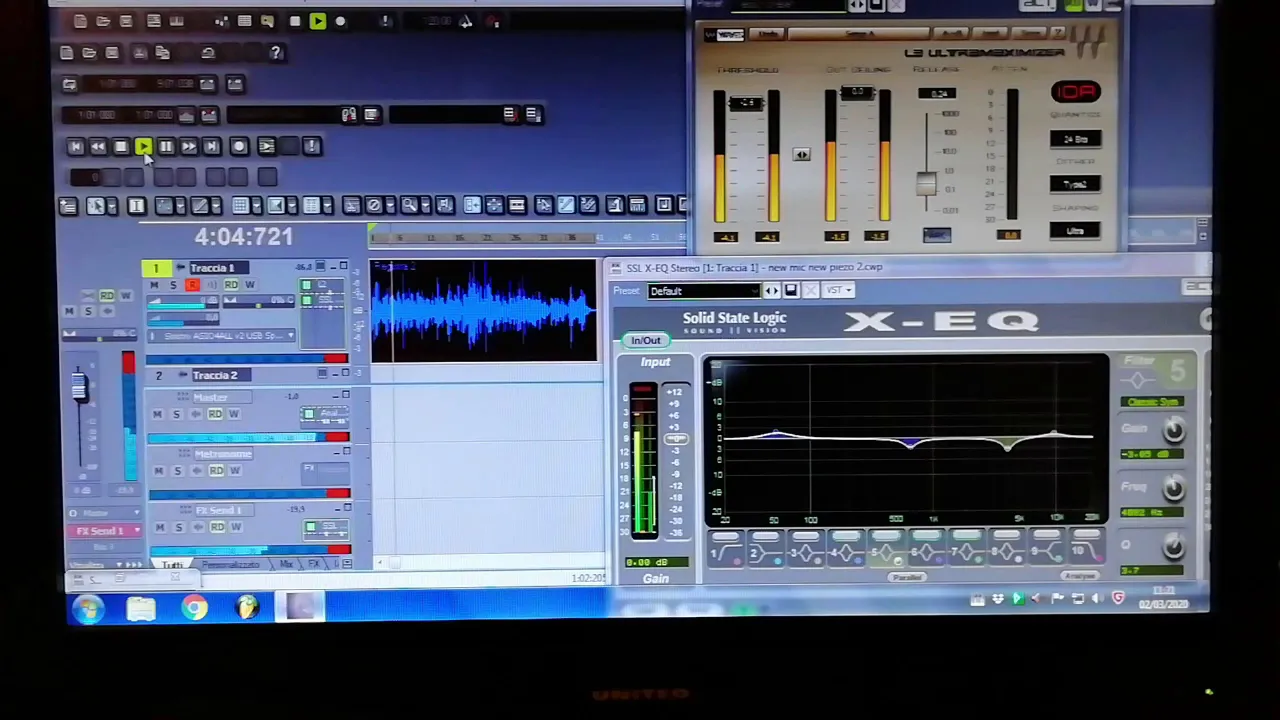
Task: Click the question mark help icon
Action: pyautogui.click(x=276, y=53)
